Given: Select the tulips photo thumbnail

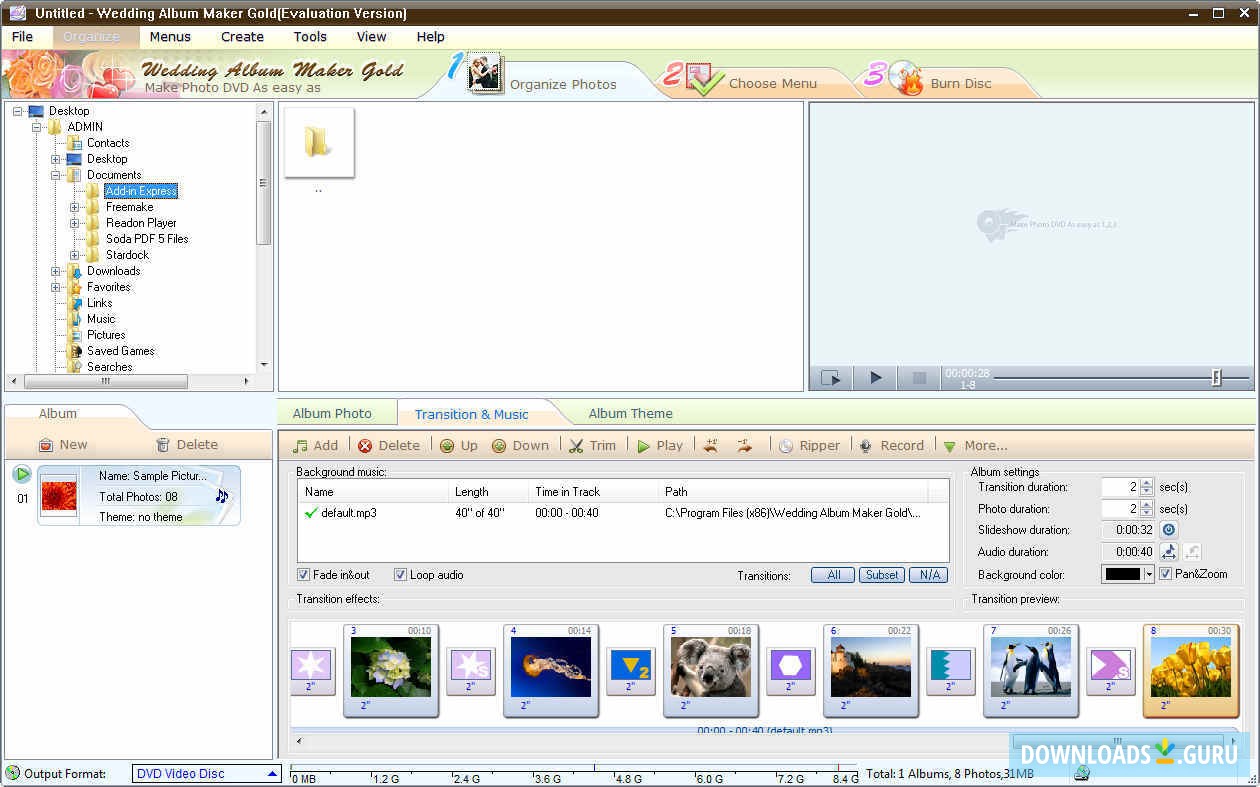Looking at the screenshot, I should (x=1191, y=671).
